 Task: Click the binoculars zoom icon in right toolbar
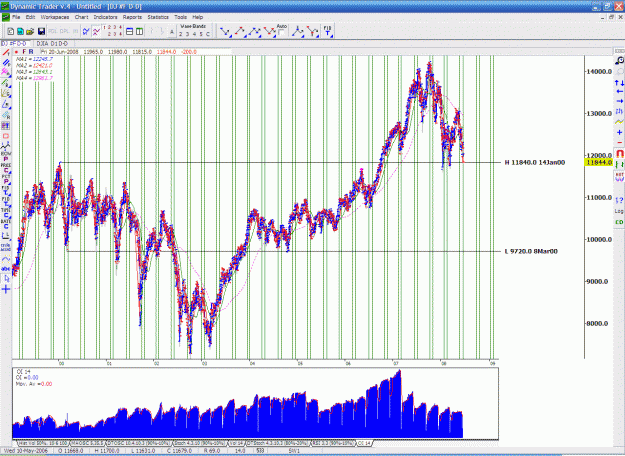point(619,61)
